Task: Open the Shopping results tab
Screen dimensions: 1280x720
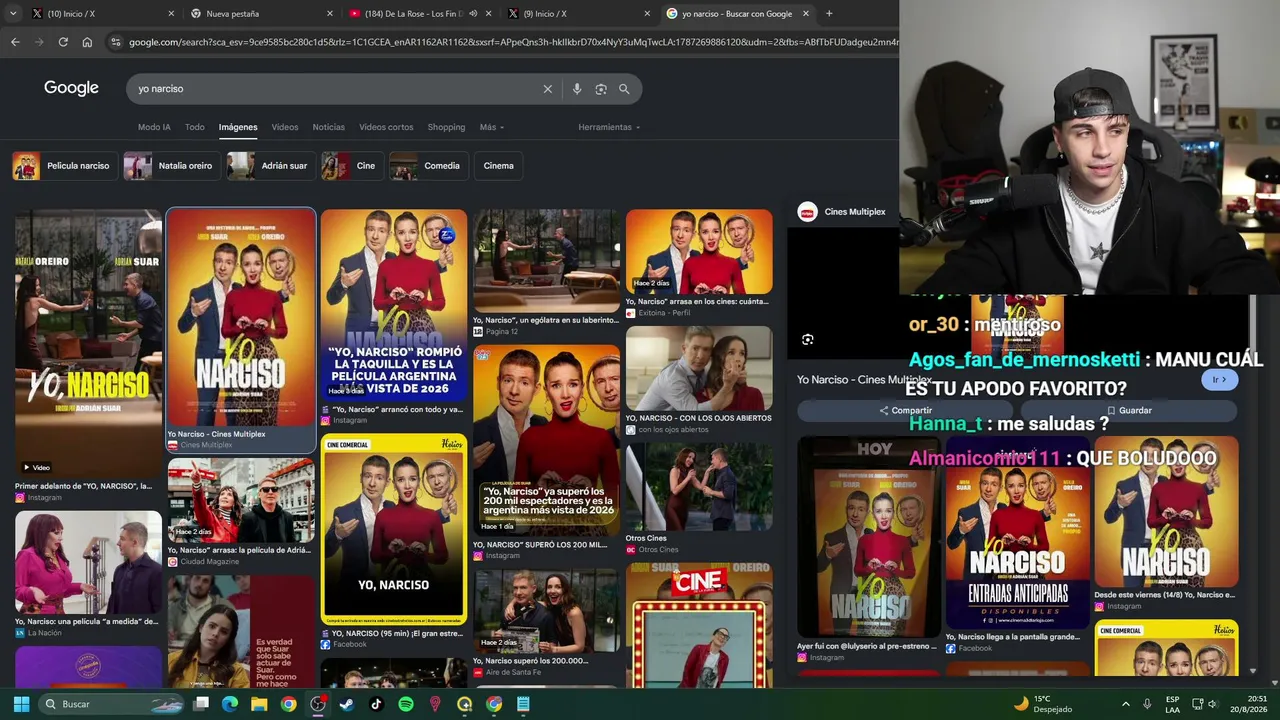Action: point(446,127)
